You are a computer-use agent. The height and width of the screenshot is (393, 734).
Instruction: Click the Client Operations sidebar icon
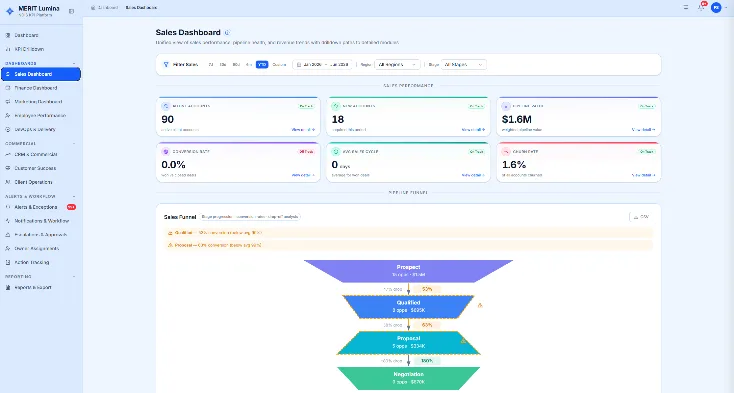(x=7, y=182)
